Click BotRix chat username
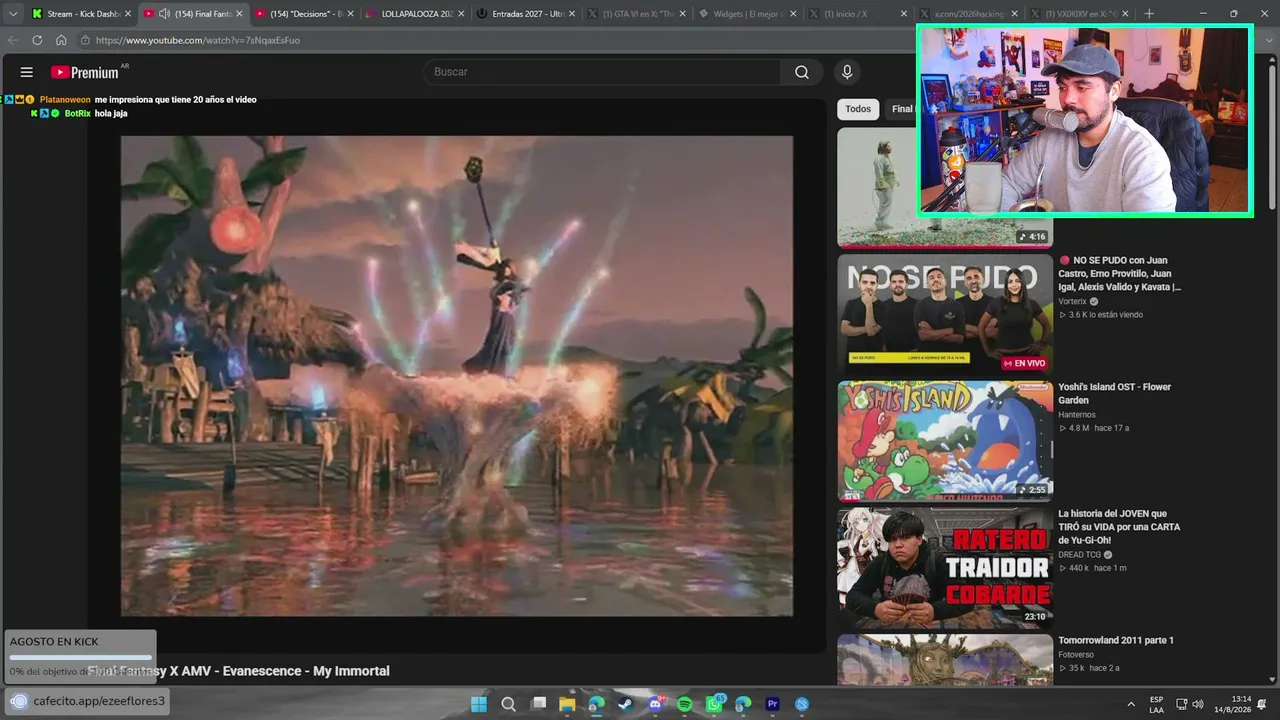This screenshot has height=720, width=1280. [78, 114]
